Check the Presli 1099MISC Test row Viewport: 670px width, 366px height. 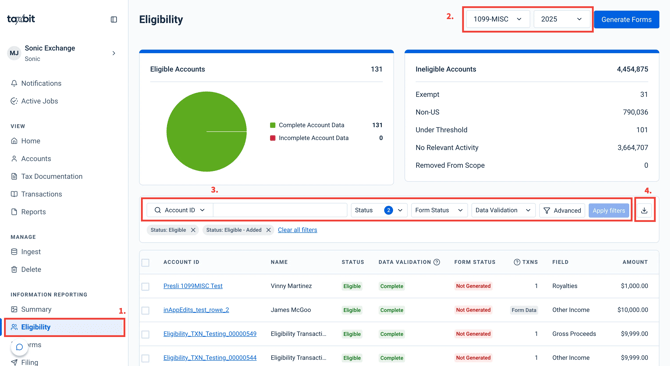pyautogui.click(x=145, y=286)
